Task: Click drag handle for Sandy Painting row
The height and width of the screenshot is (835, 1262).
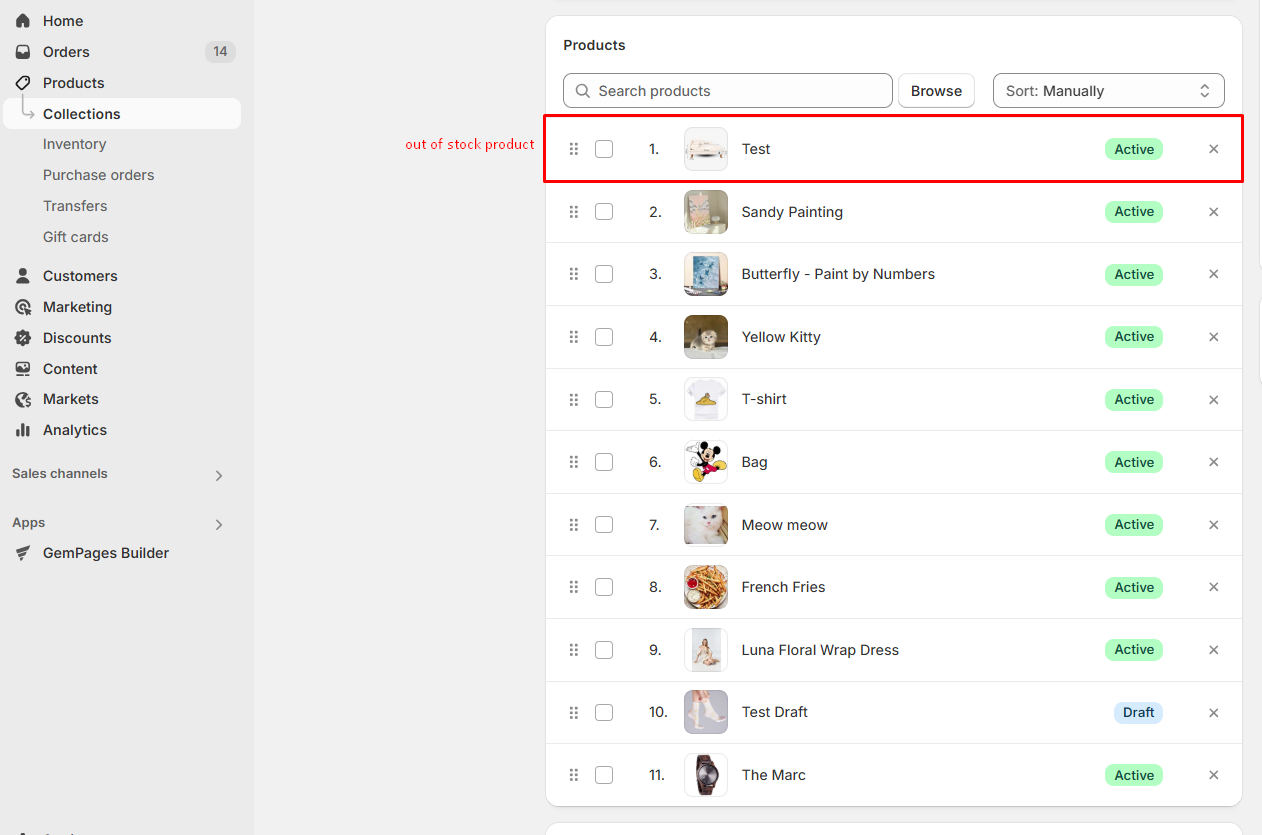Action: coord(574,212)
